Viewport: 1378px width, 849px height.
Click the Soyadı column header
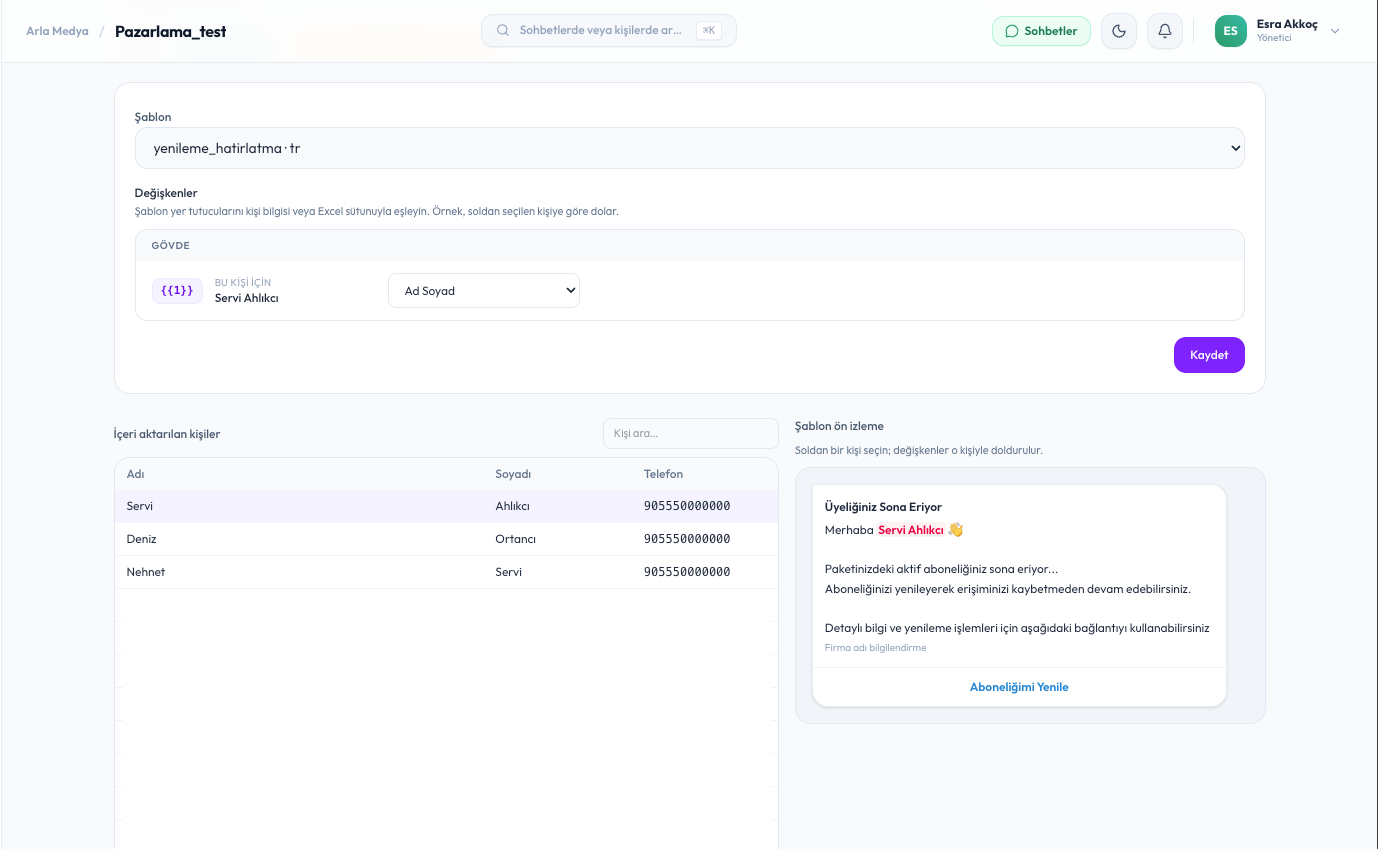coord(513,474)
